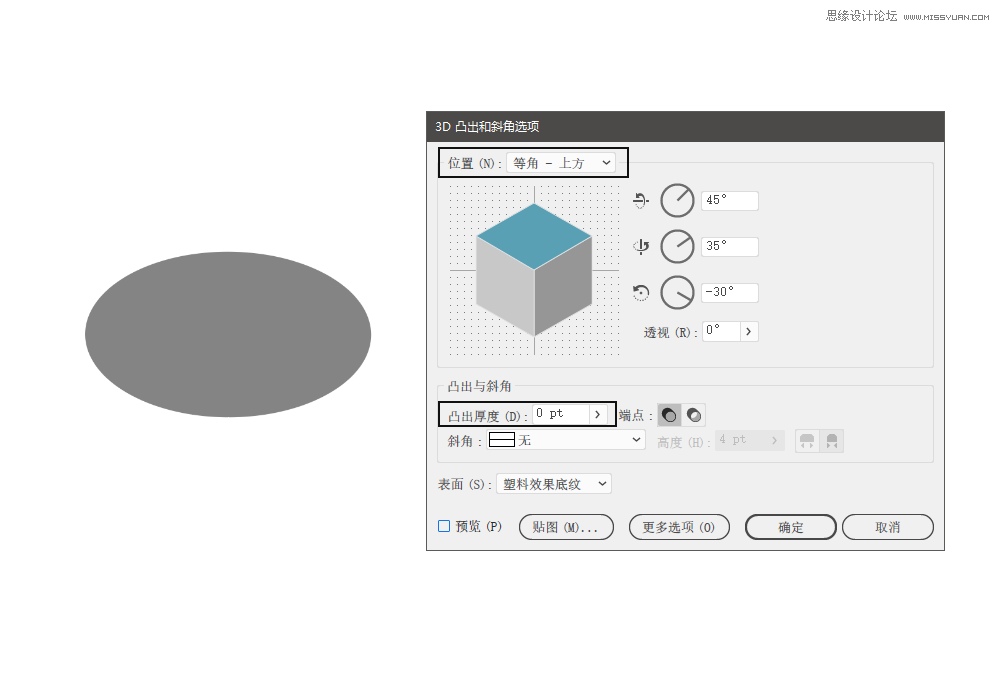
Task: Click the Z-axis rotation icon
Action: [641, 293]
